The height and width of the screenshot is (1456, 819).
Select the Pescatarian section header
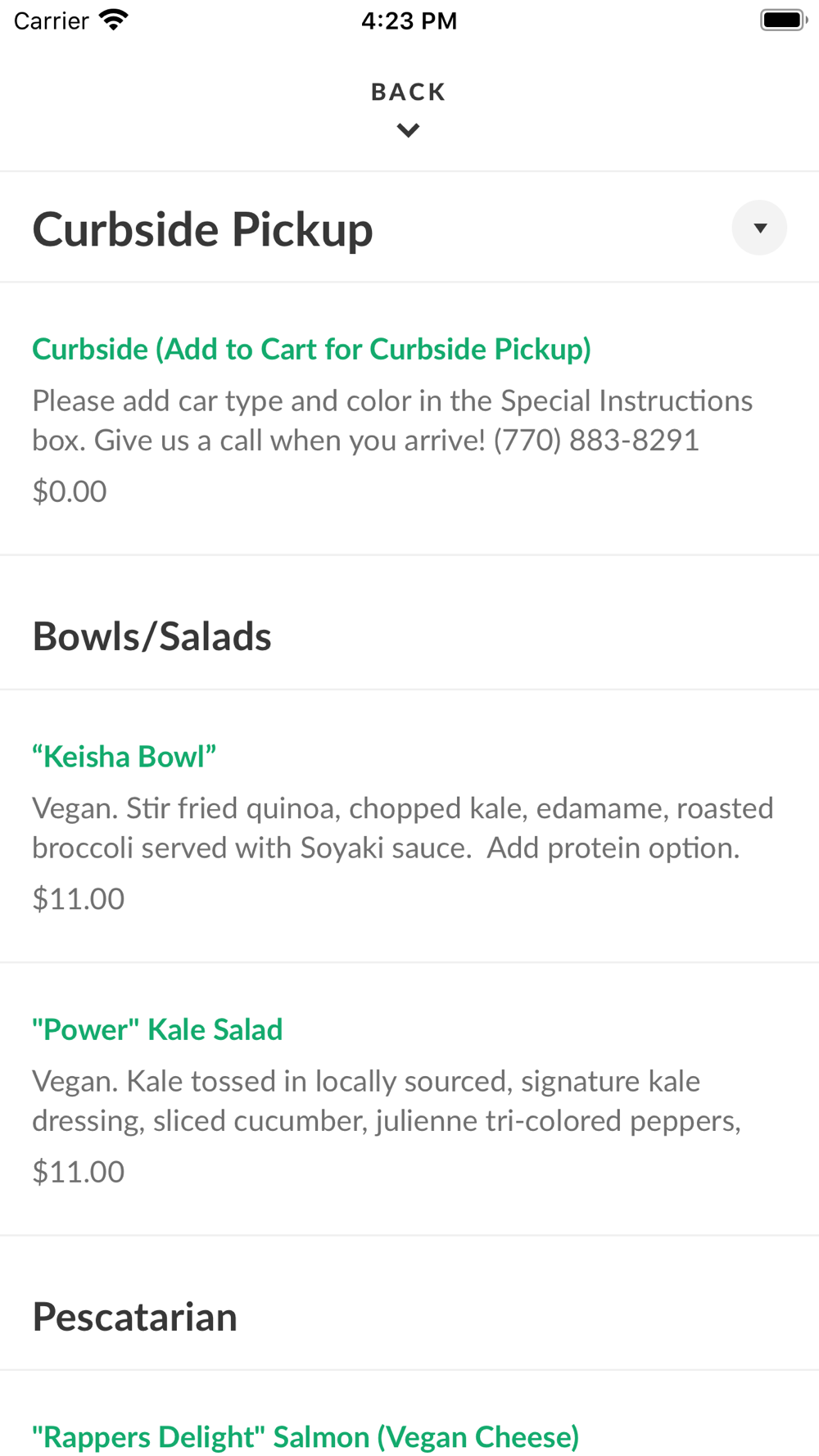135,1317
